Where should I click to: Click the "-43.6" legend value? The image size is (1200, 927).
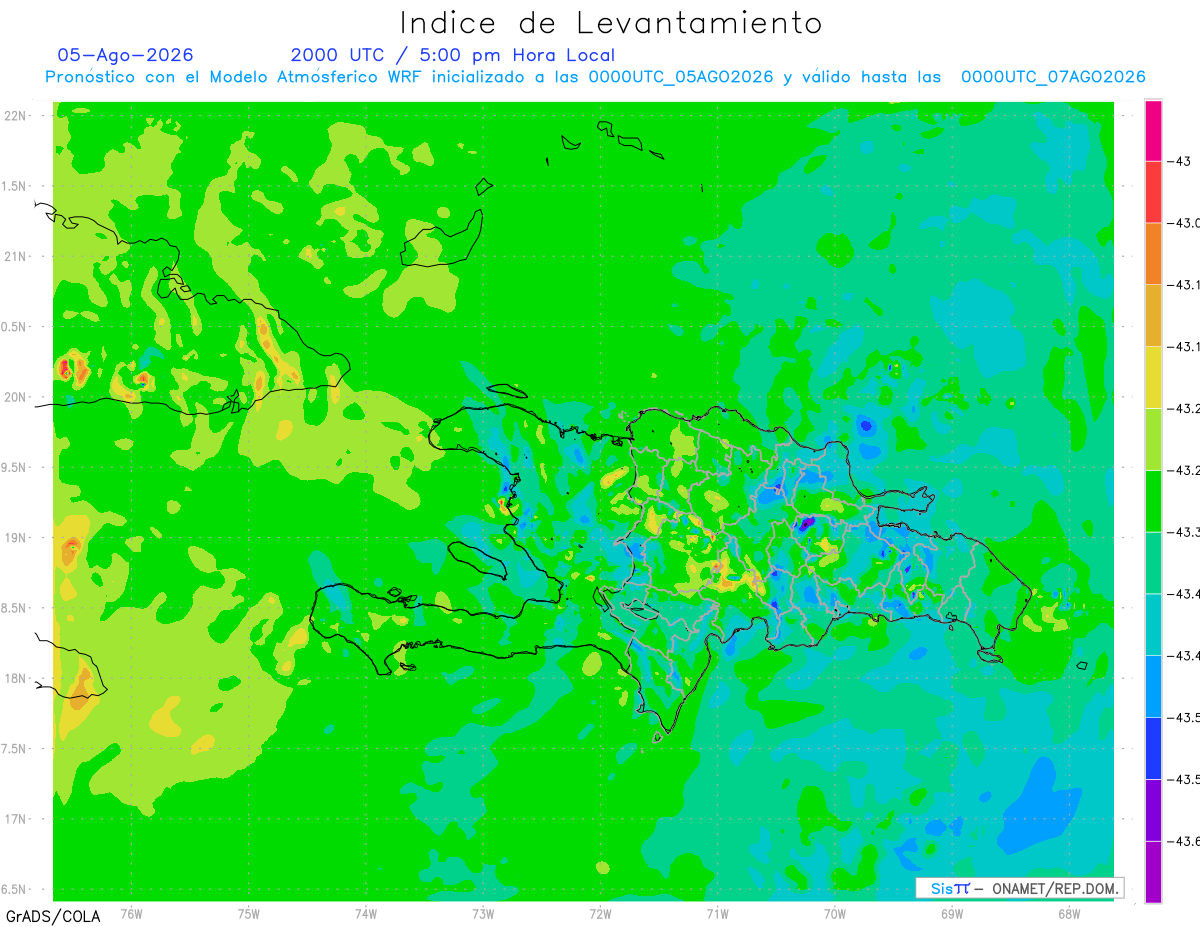[1183, 841]
